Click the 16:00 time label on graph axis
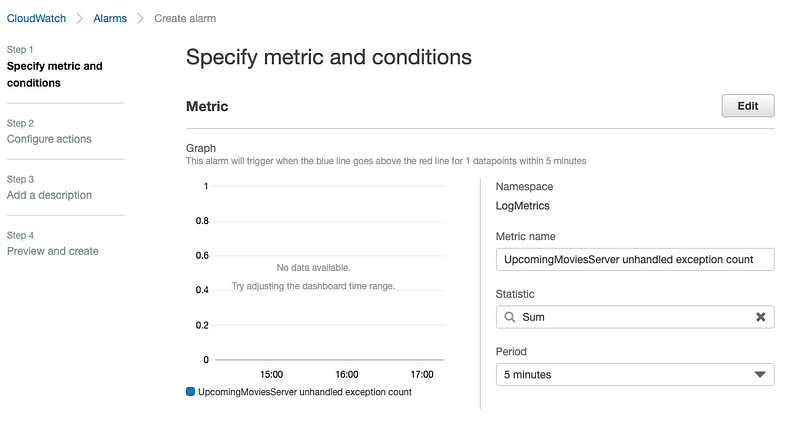This screenshot has height=422, width=800. click(347, 375)
